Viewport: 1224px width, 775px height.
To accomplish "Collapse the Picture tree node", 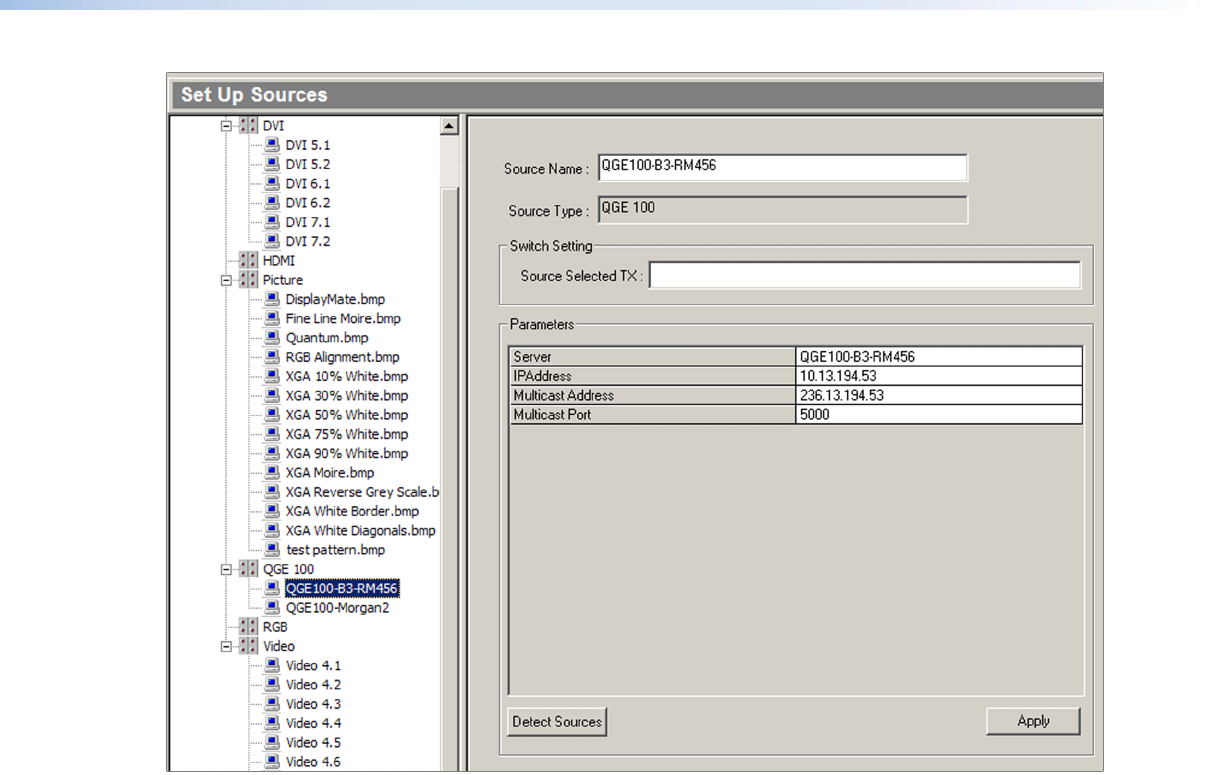I will 227,280.
